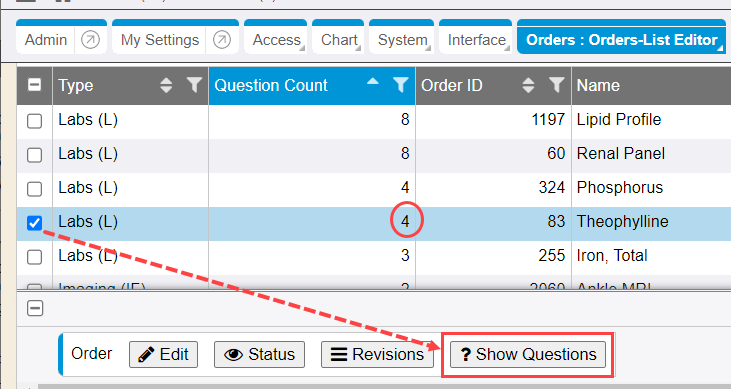This screenshot has width=731, height=389.
Task: Uncheck the Theophylline row checkbox
Action: (x=34, y=223)
